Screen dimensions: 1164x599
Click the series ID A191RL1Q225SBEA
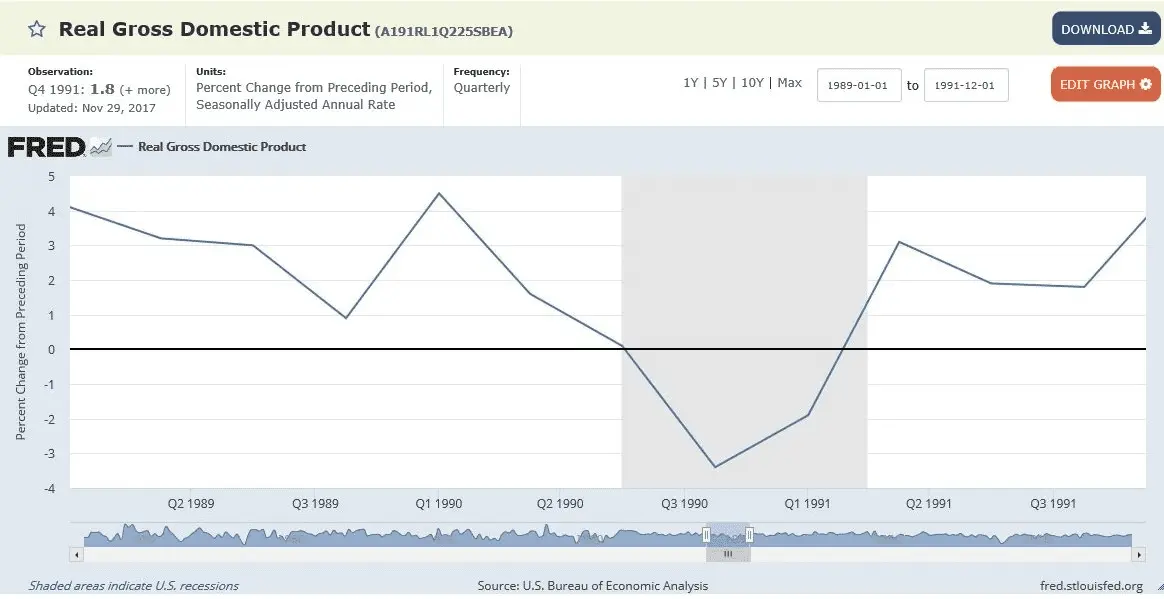point(443,31)
